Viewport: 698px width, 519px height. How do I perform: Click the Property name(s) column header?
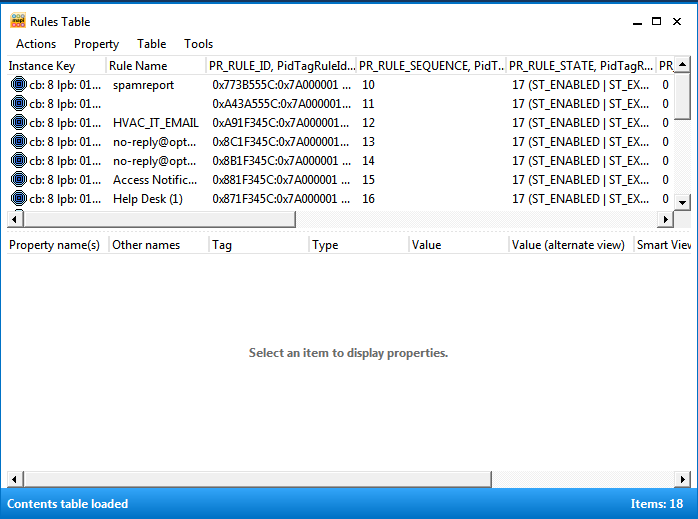57,245
